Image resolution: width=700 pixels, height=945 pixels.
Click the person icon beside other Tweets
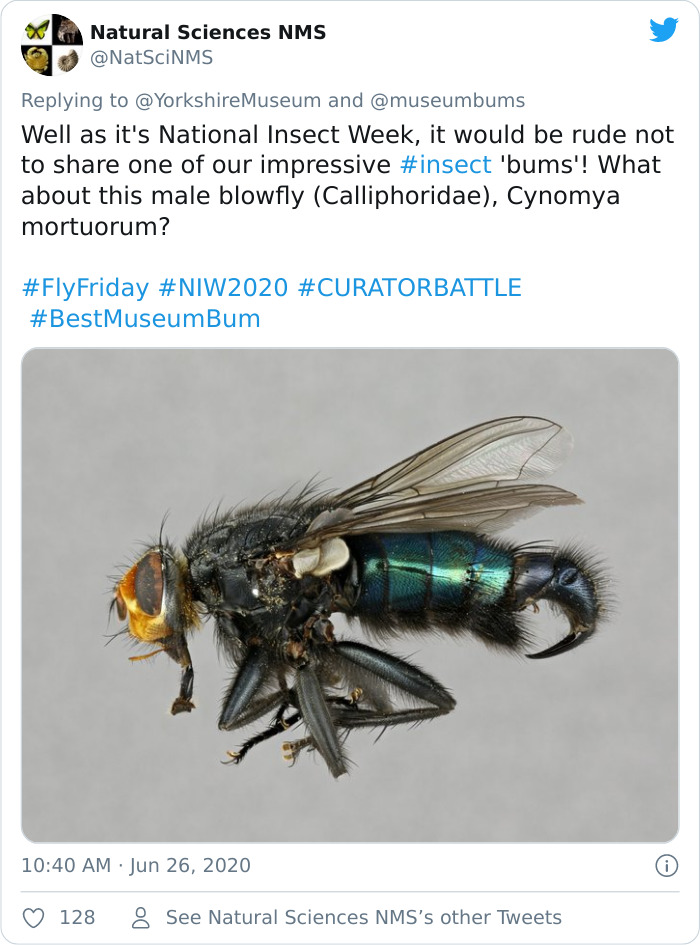tap(140, 918)
